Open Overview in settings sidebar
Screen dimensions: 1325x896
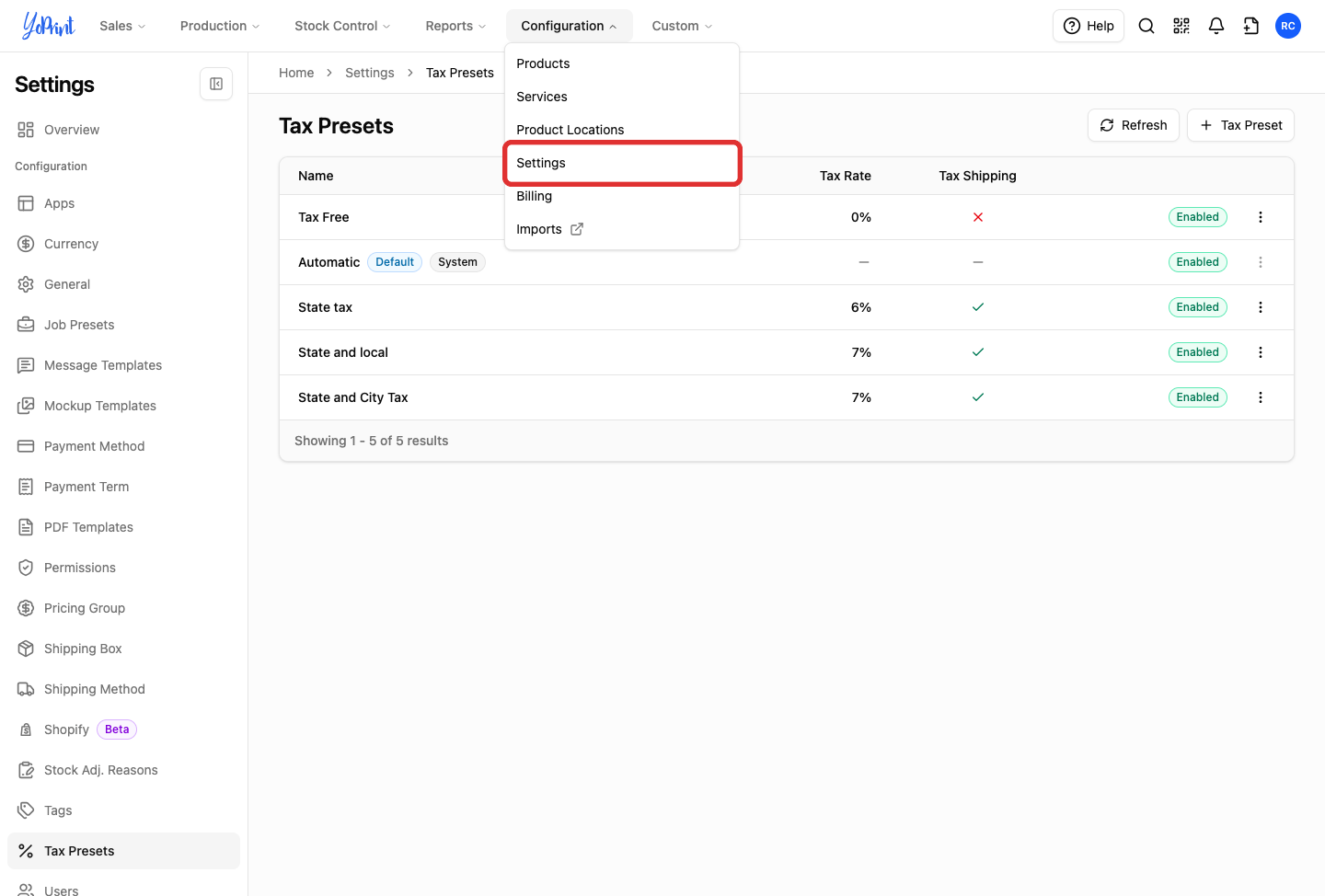click(x=123, y=130)
